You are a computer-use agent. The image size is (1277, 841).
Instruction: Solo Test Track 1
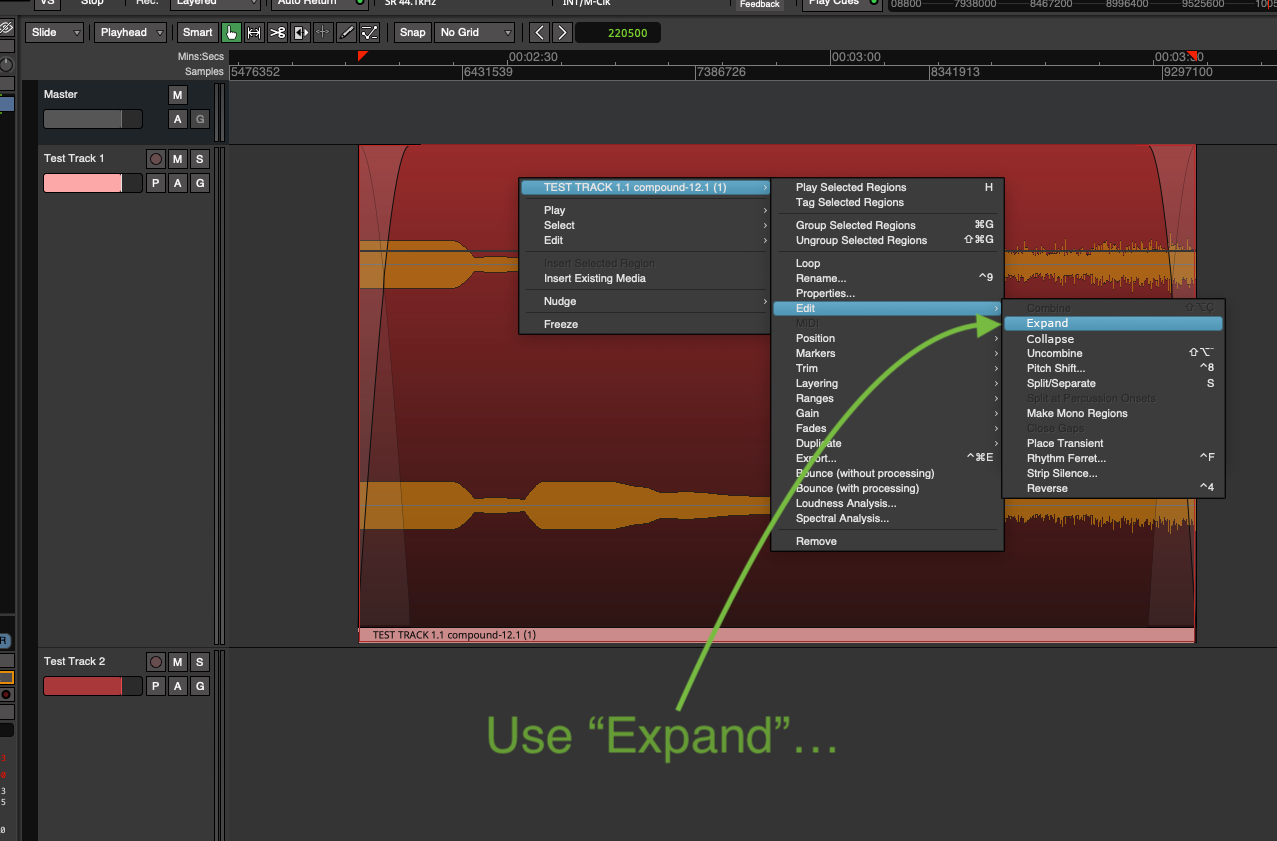[199, 159]
